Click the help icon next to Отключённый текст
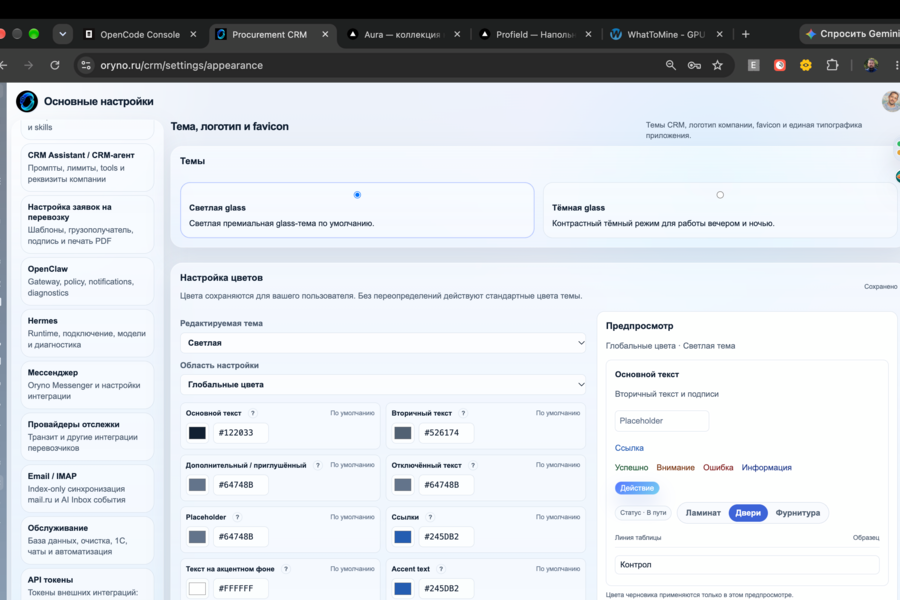 tap(473, 466)
